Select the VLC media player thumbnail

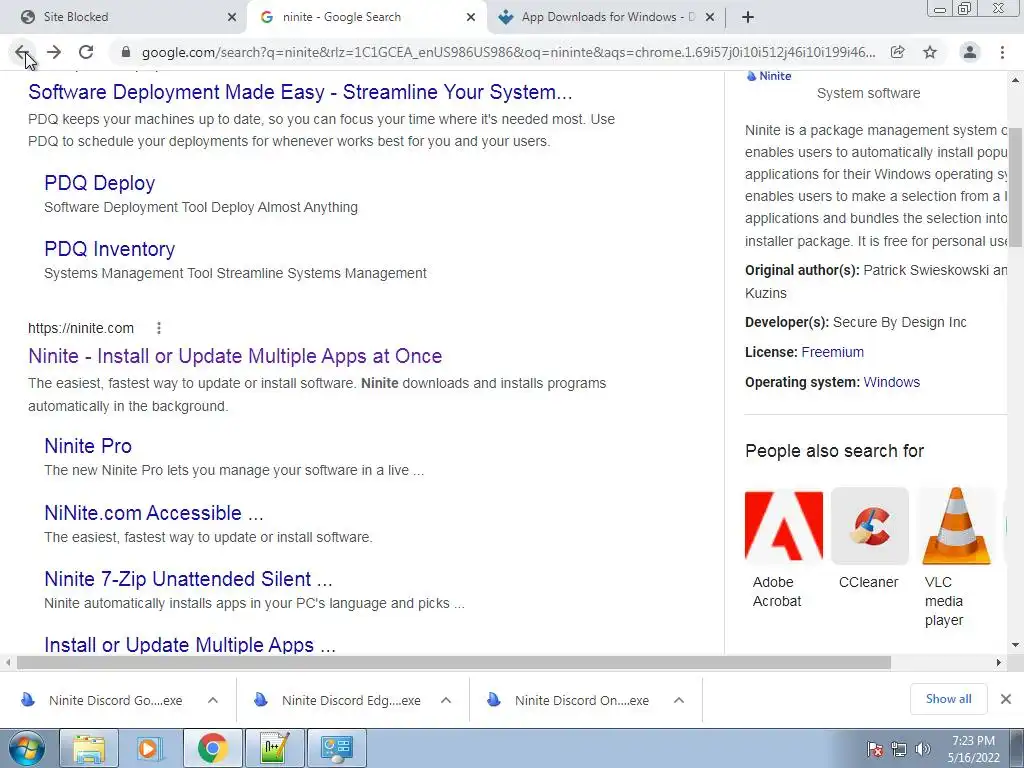[956, 526]
